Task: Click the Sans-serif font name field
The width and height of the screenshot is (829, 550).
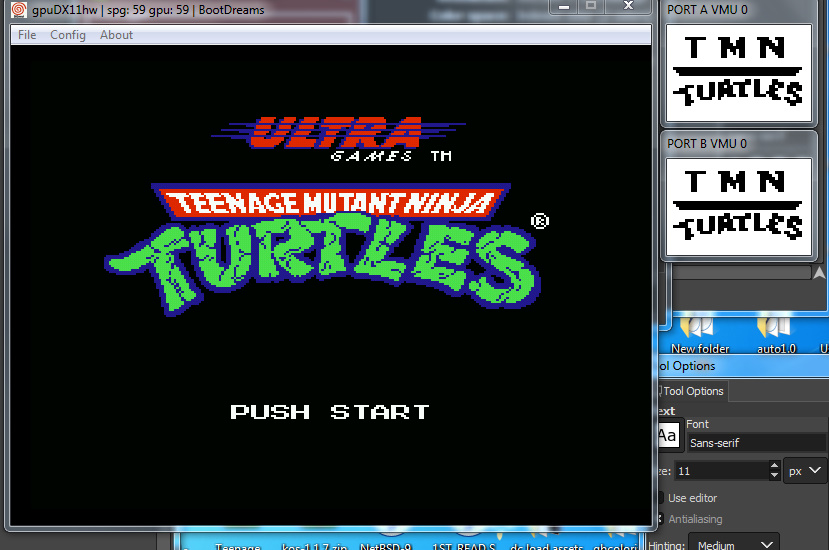Action: (757, 443)
